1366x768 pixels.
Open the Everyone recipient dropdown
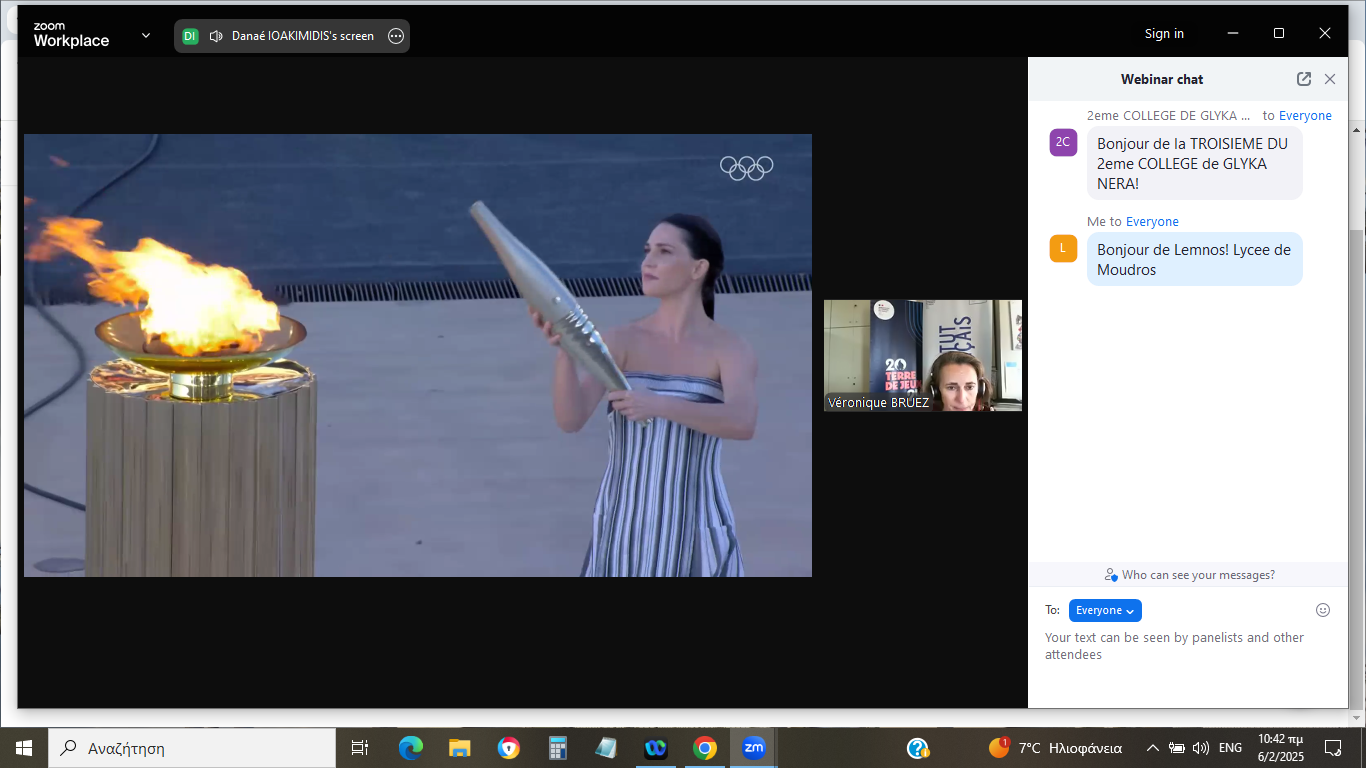[1105, 610]
